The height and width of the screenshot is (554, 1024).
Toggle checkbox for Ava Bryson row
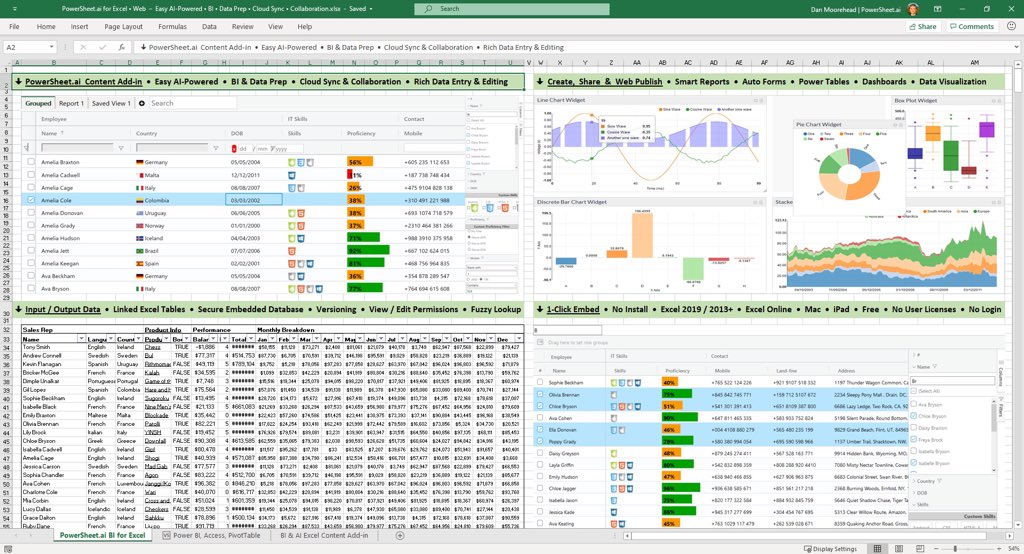(x=31, y=288)
